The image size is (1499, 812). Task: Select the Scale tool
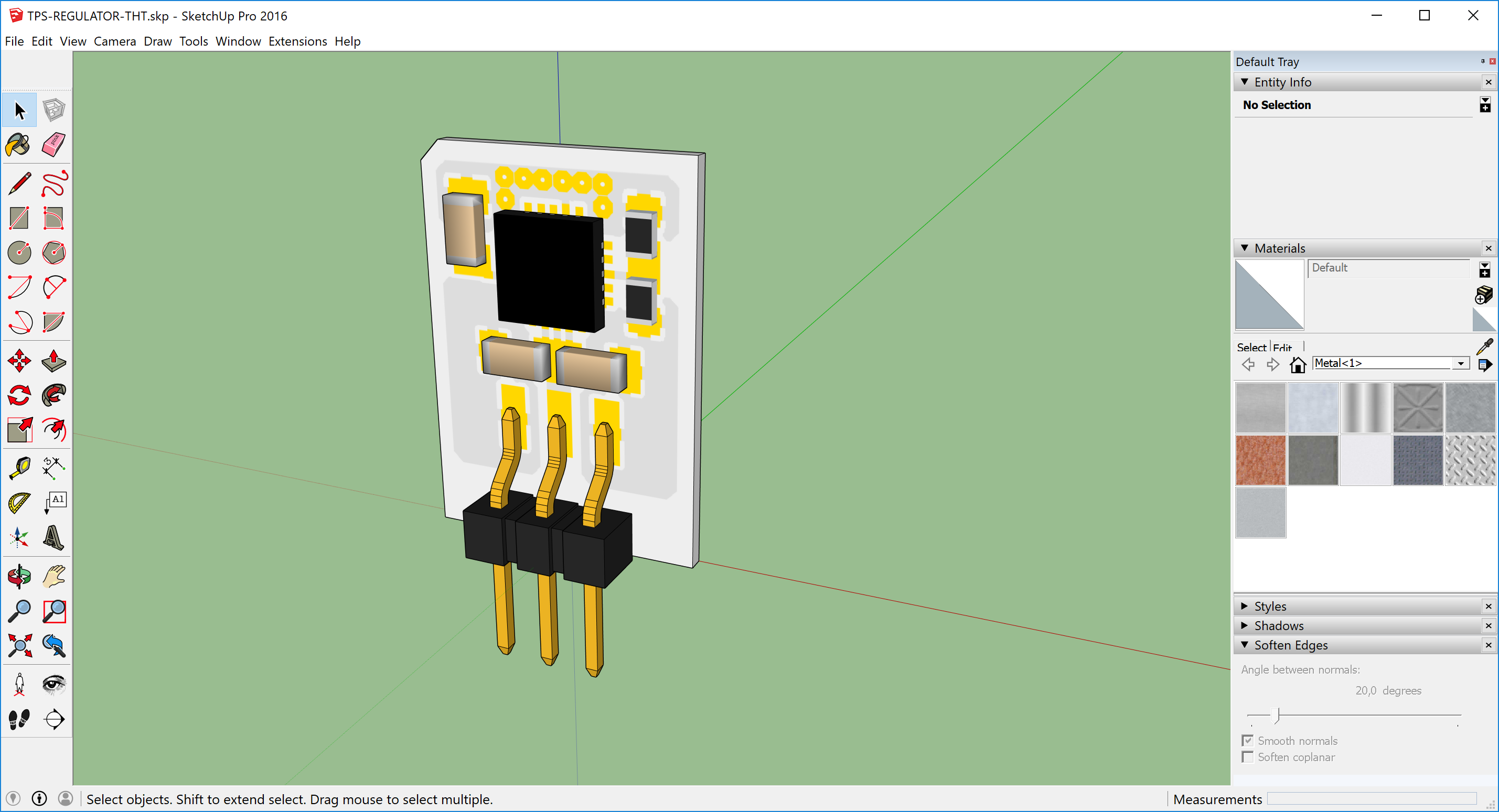[x=19, y=430]
